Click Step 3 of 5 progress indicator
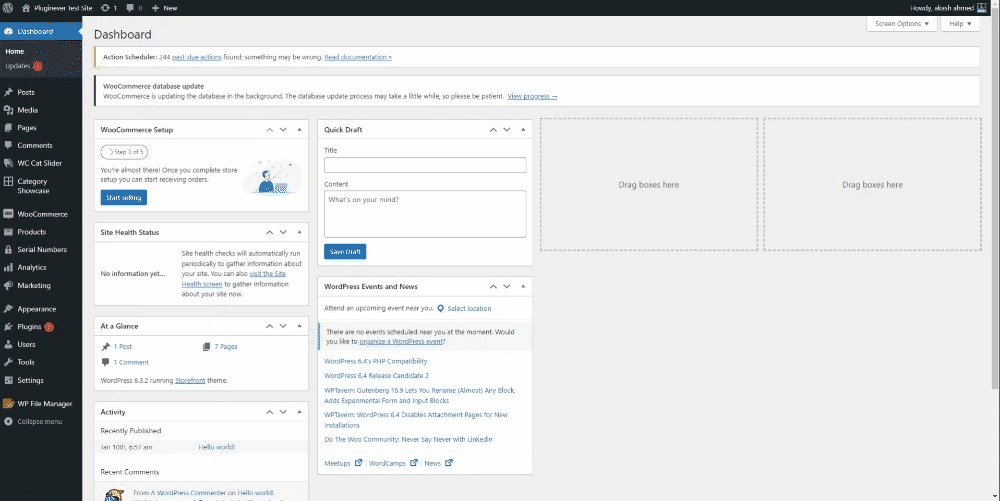1000x501 pixels. [x=124, y=152]
